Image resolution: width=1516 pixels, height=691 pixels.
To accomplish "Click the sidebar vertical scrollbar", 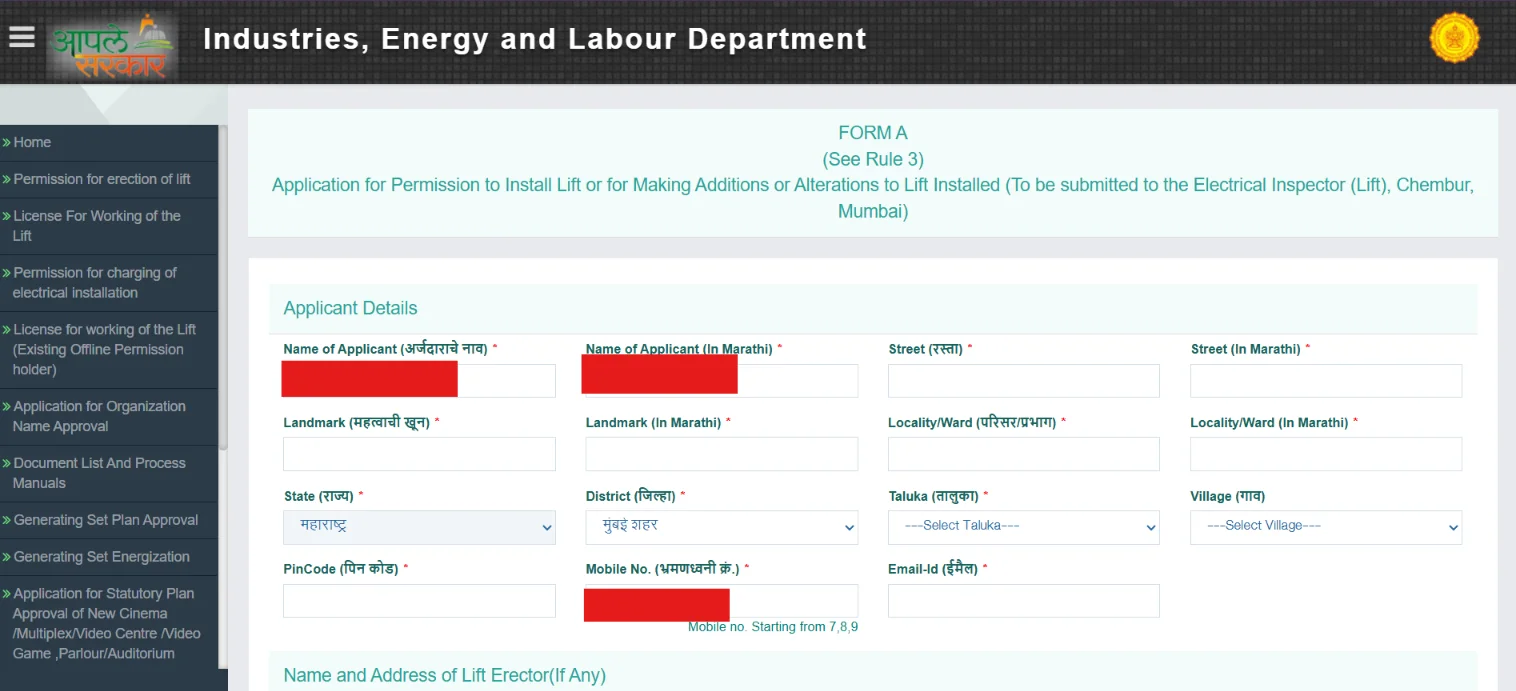I will pos(223,287).
